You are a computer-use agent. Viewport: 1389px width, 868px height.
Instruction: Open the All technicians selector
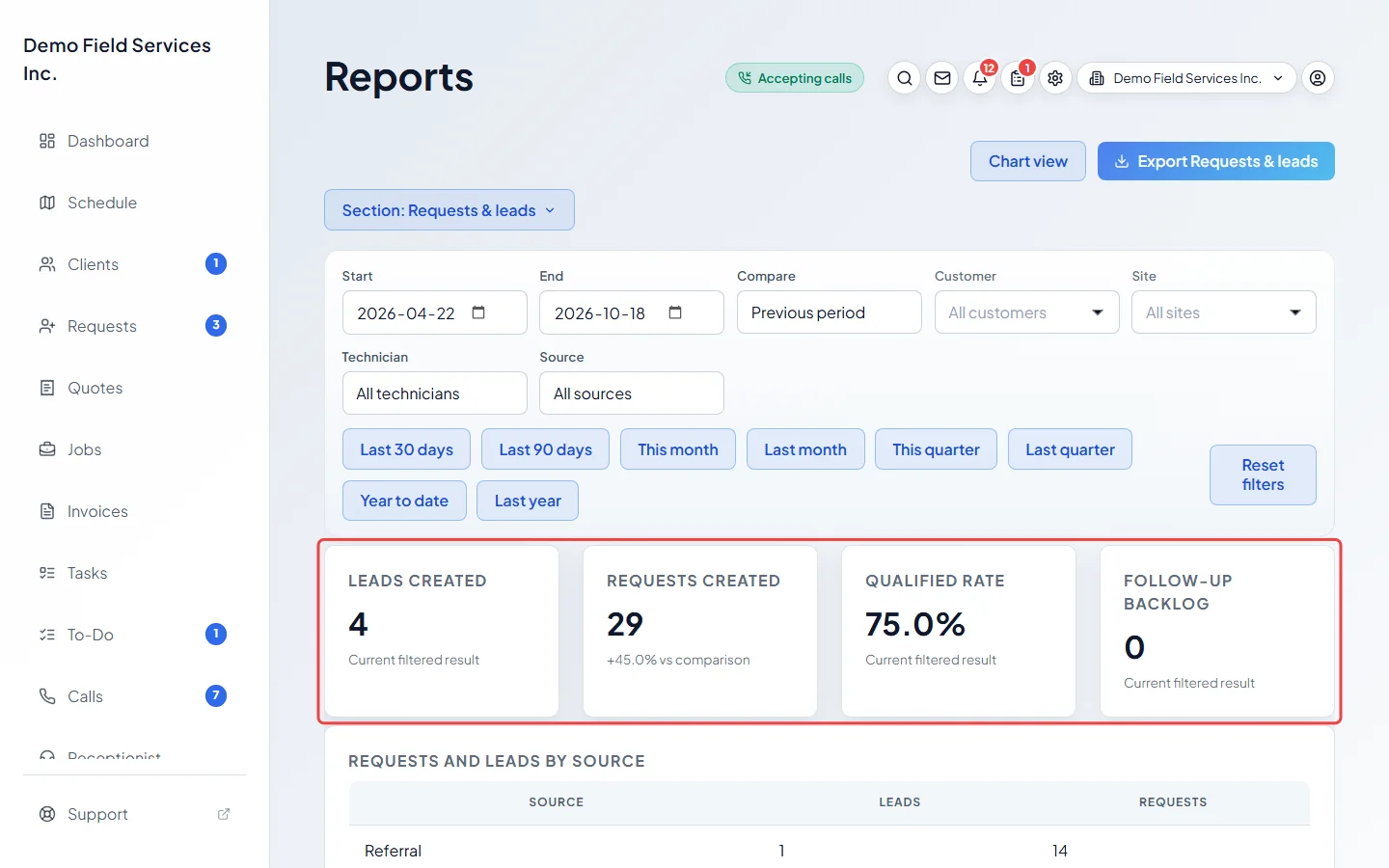[434, 393]
